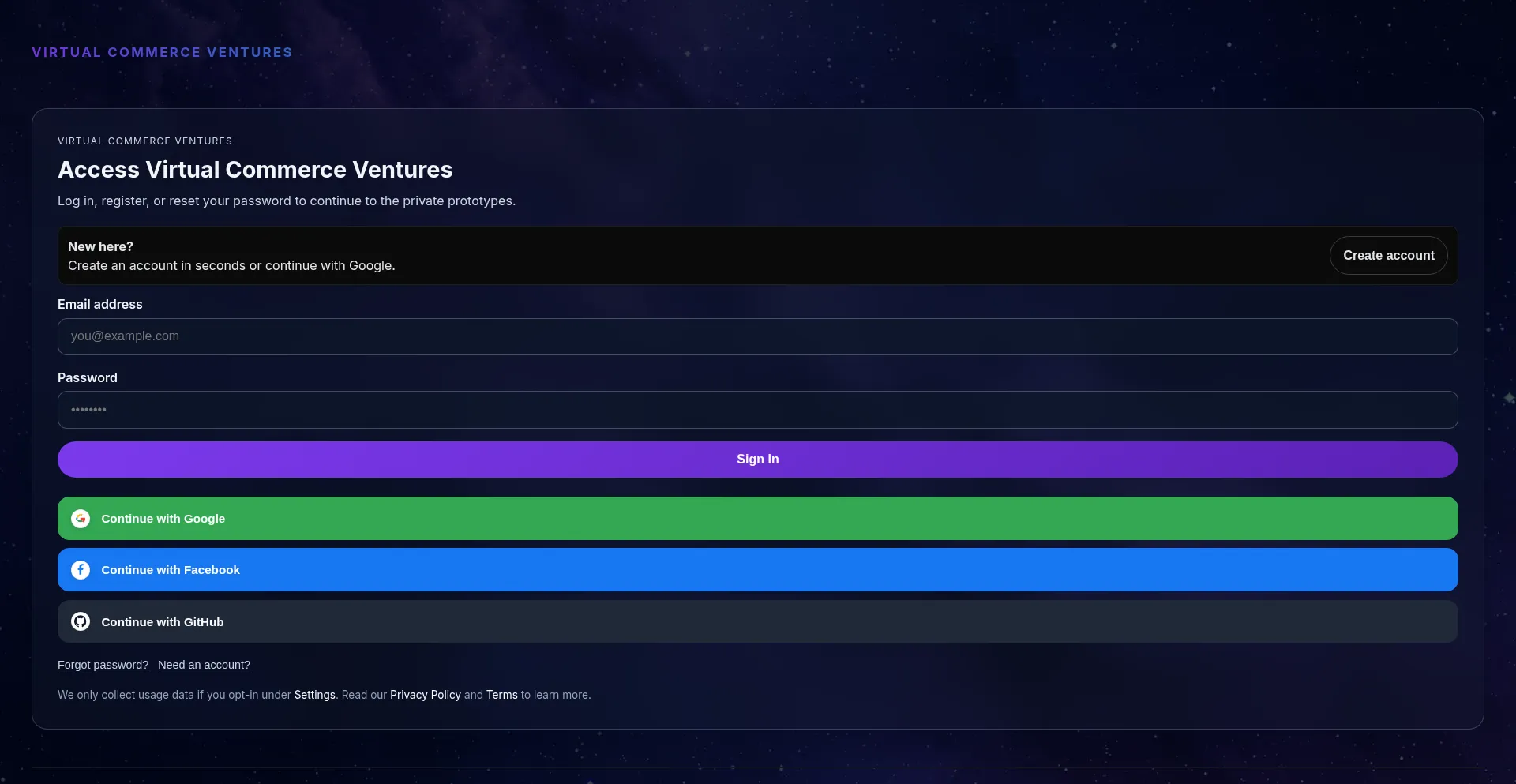Follow the Need an account? link

pyautogui.click(x=204, y=665)
